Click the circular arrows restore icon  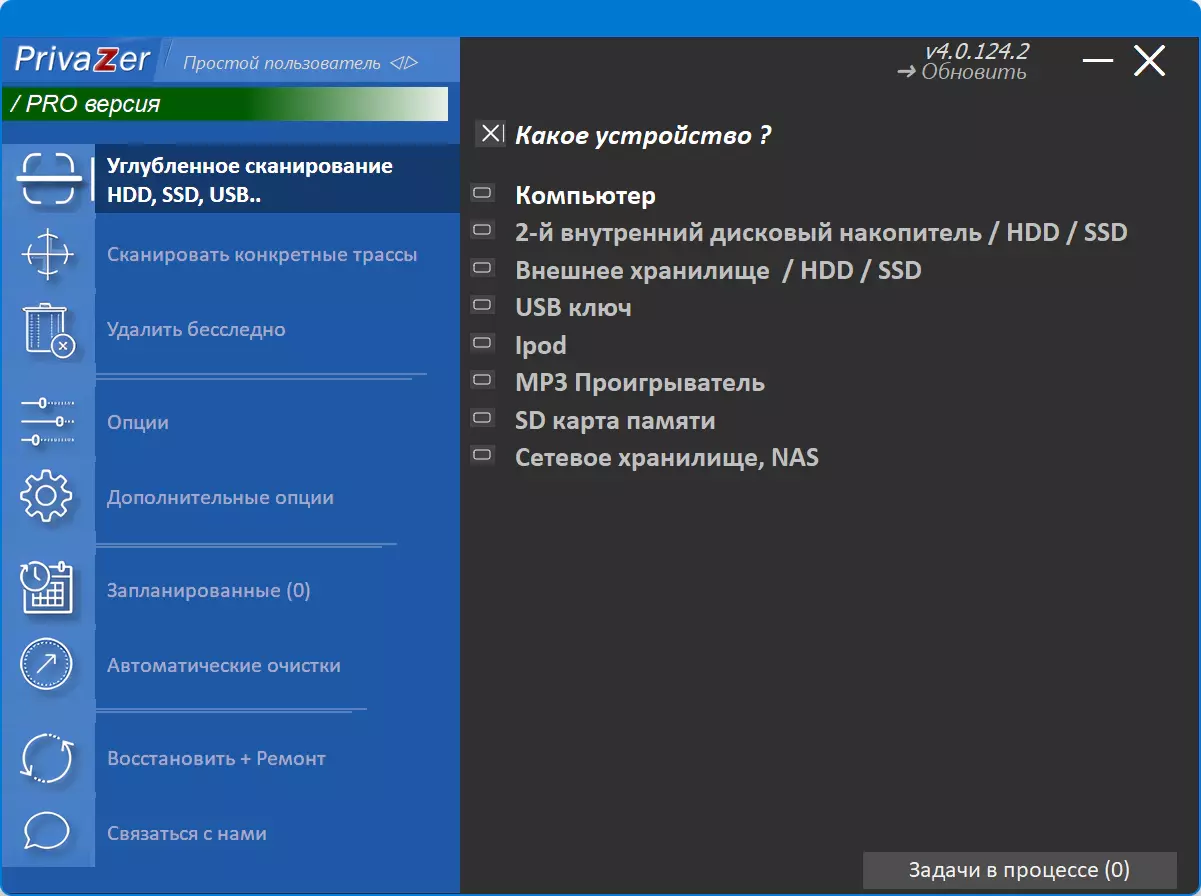pos(47,758)
